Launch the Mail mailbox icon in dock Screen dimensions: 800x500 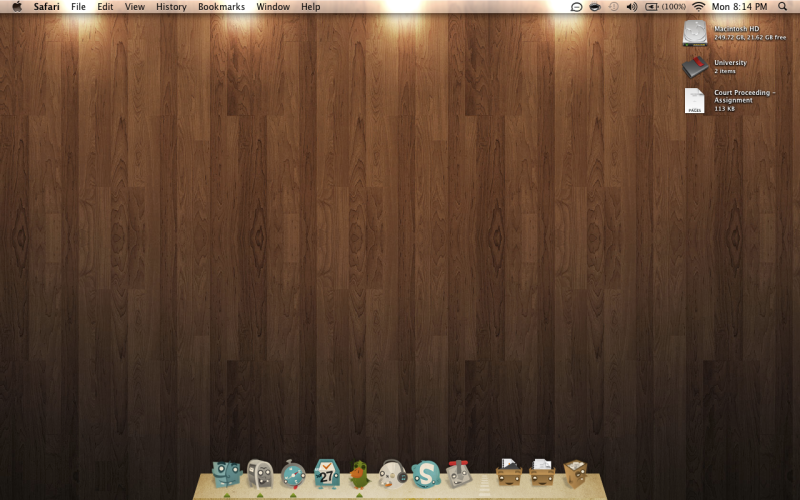260,474
